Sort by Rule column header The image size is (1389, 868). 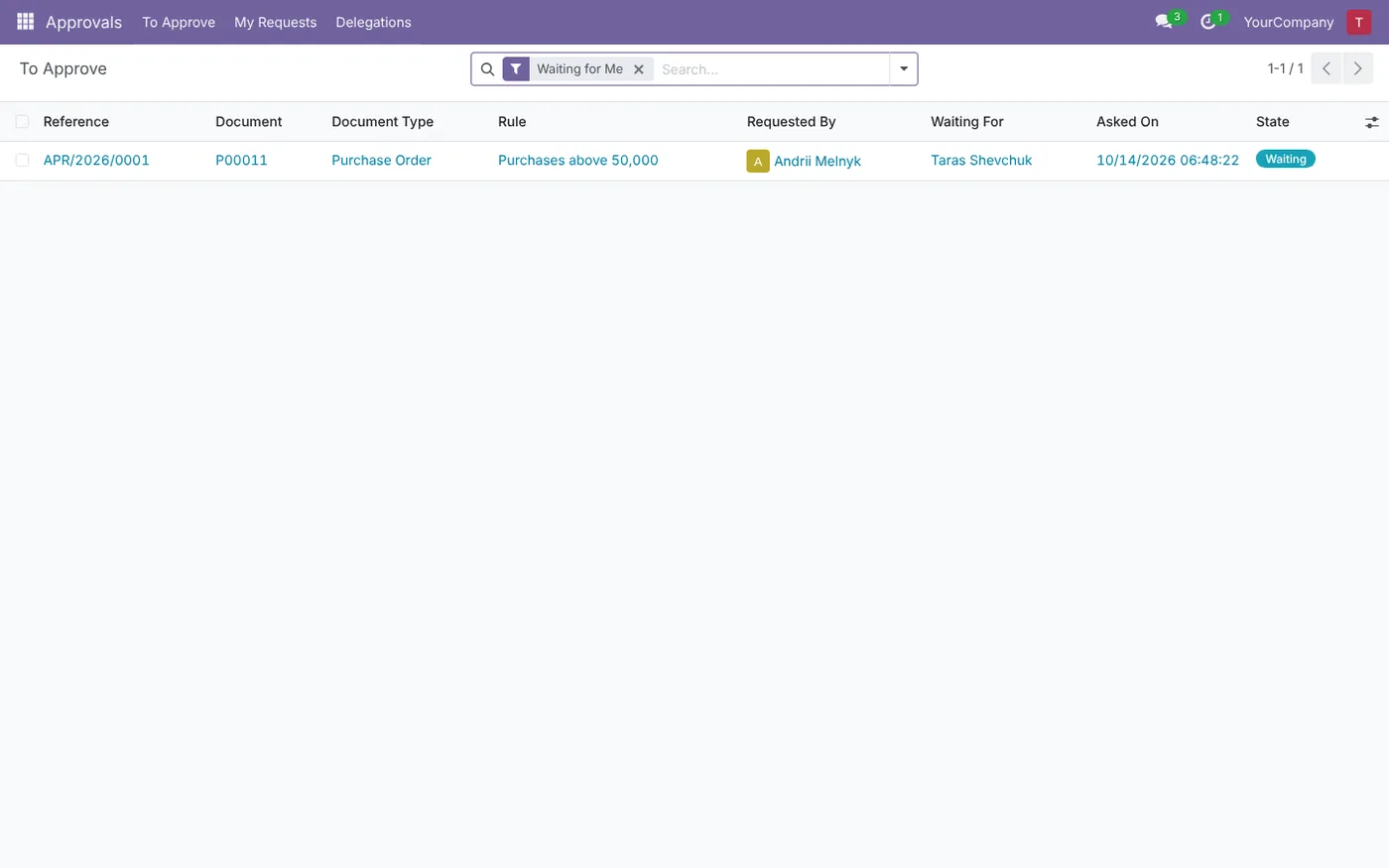point(512,122)
